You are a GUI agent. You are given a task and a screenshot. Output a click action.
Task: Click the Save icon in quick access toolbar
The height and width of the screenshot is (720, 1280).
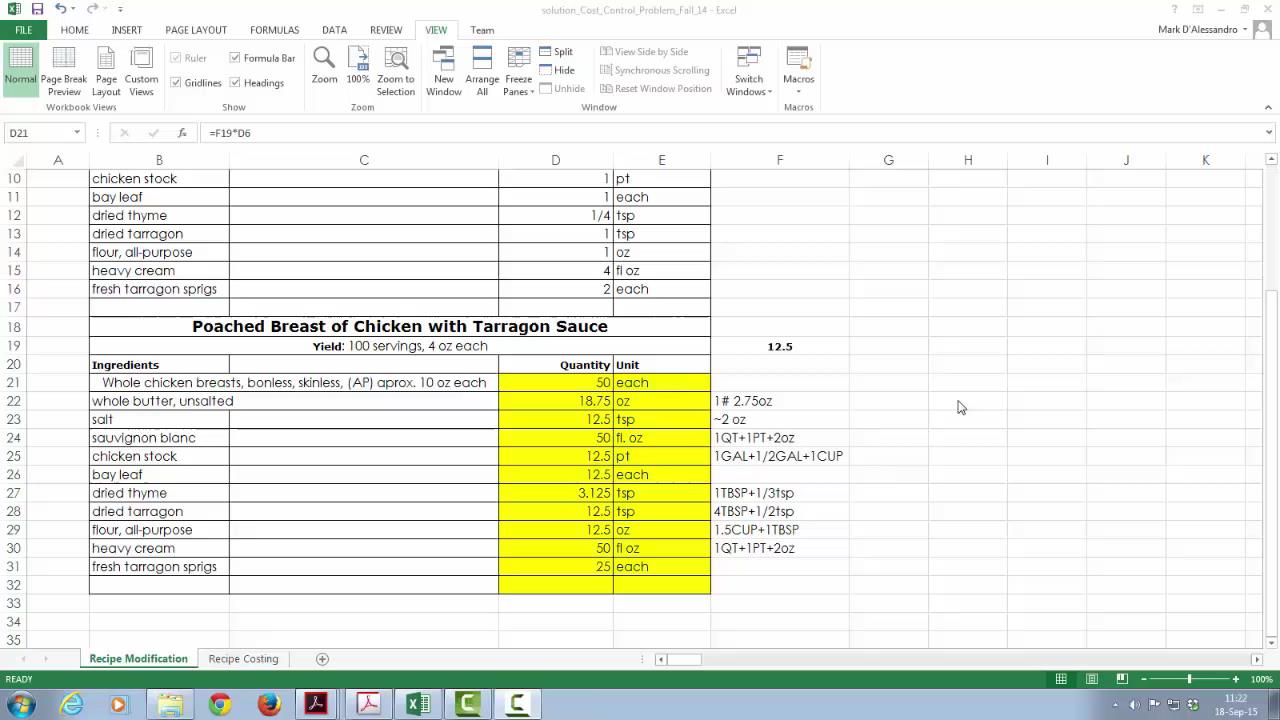point(37,9)
